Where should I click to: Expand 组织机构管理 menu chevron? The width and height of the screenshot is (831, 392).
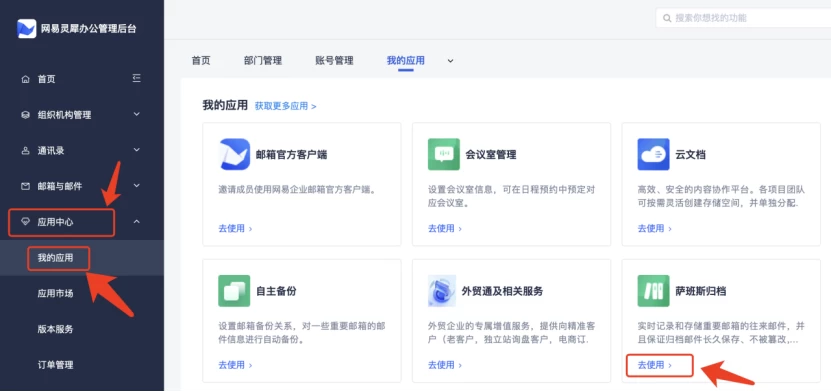click(x=137, y=114)
